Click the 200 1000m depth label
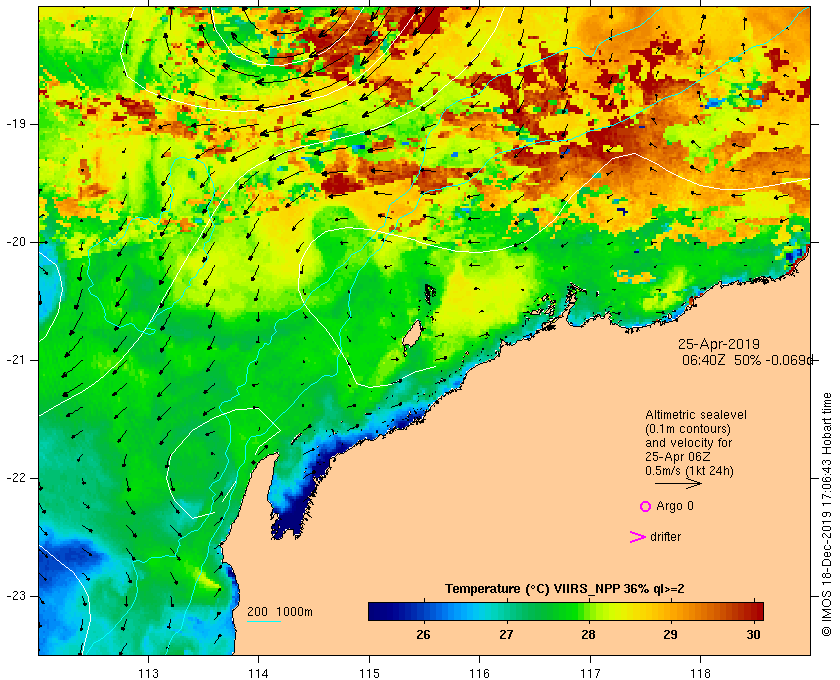Image resolution: width=840 pixels, height=680 pixels. [280, 612]
